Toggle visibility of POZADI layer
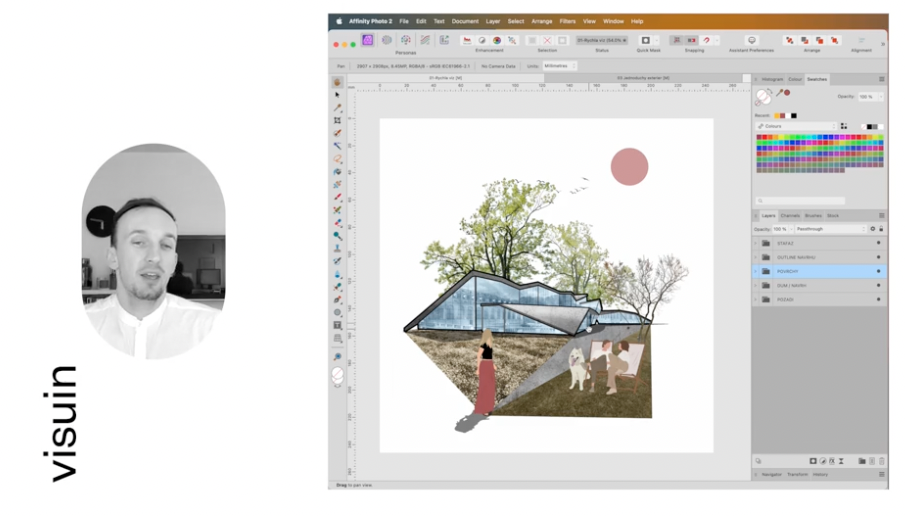The width and height of the screenshot is (905, 516). [x=878, y=299]
